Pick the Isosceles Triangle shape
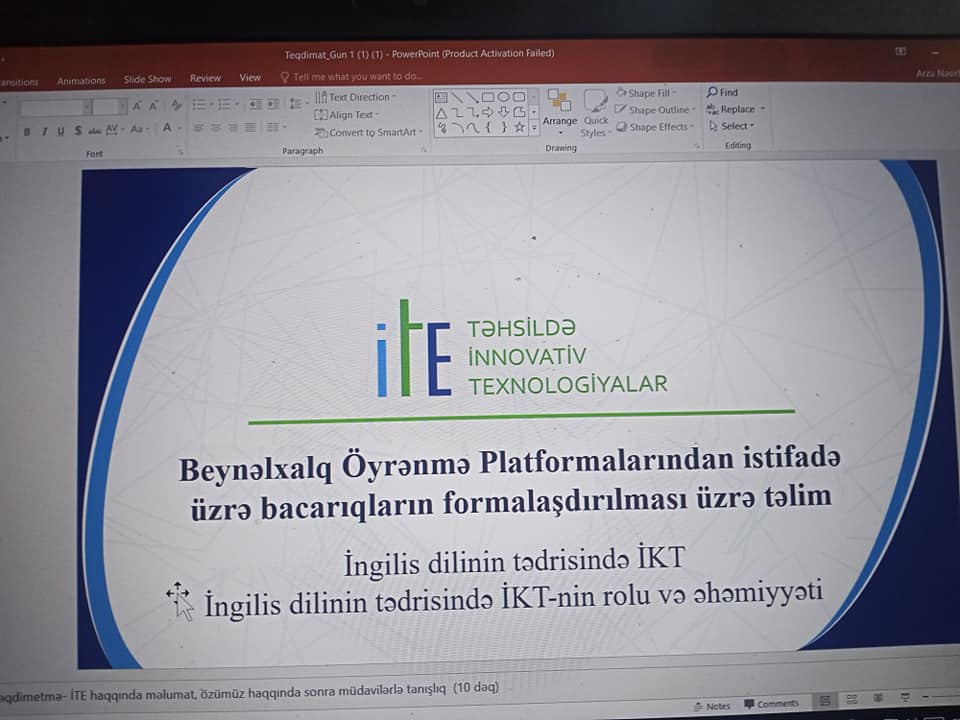Screen dimensions: 960x720 coord(441,113)
